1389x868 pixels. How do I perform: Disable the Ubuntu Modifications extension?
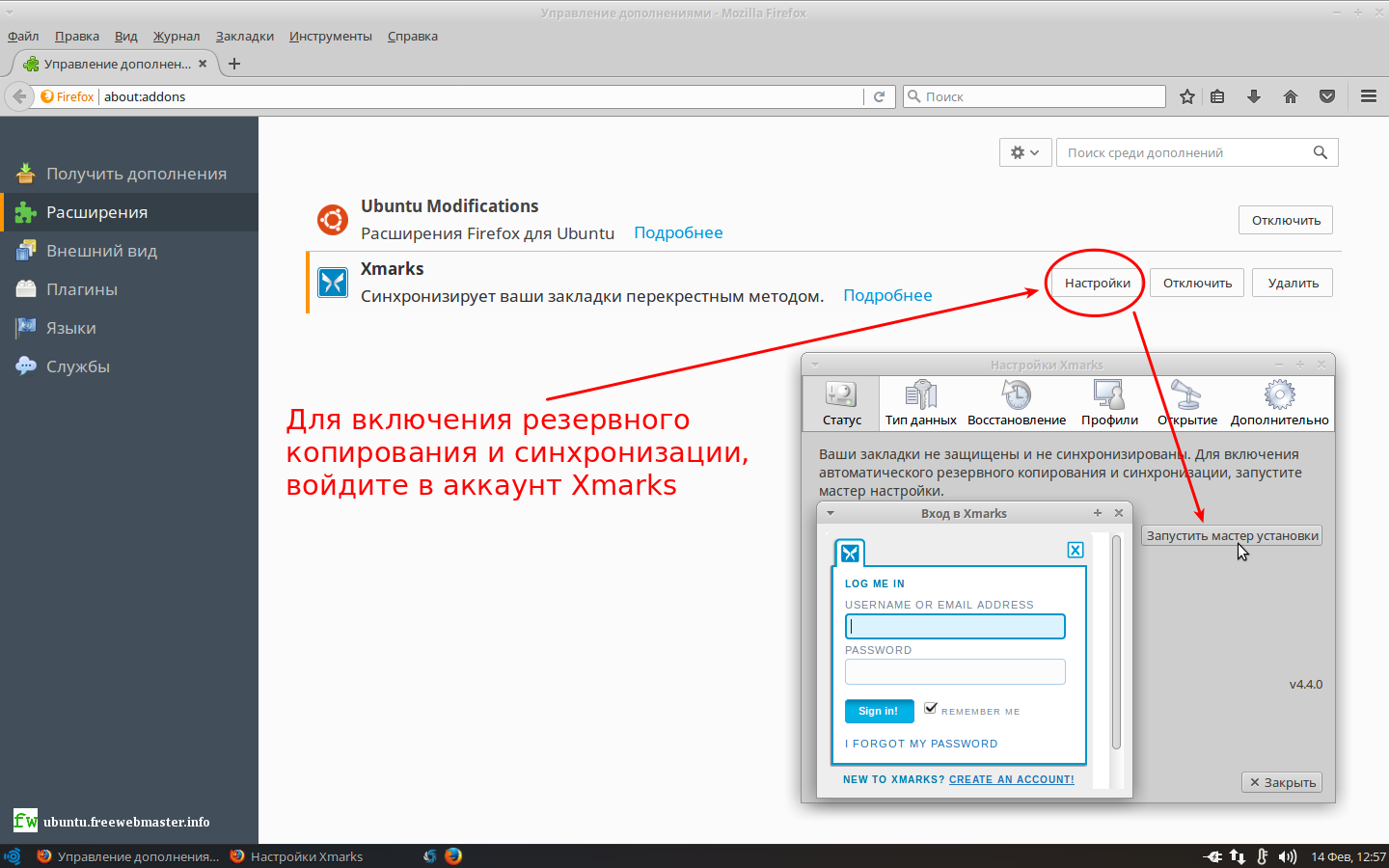(x=1286, y=220)
